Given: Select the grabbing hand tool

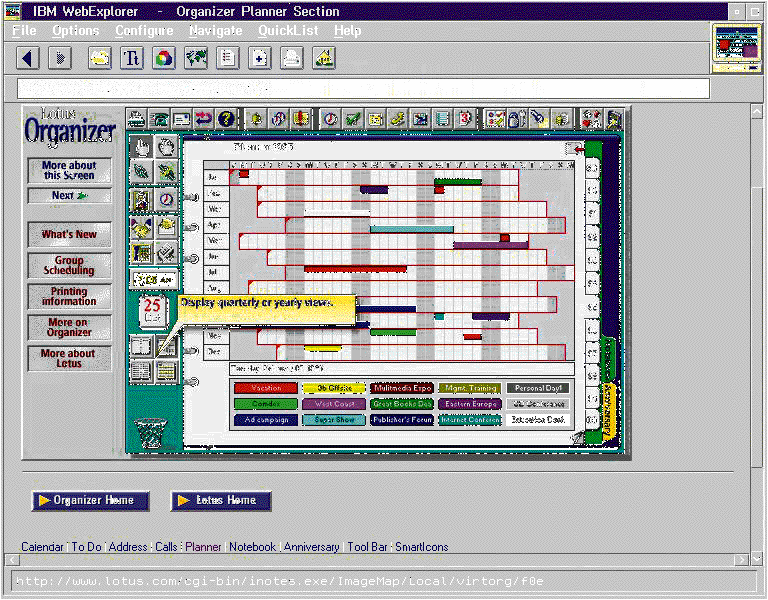Looking at the screenshot, I should 167,147.
